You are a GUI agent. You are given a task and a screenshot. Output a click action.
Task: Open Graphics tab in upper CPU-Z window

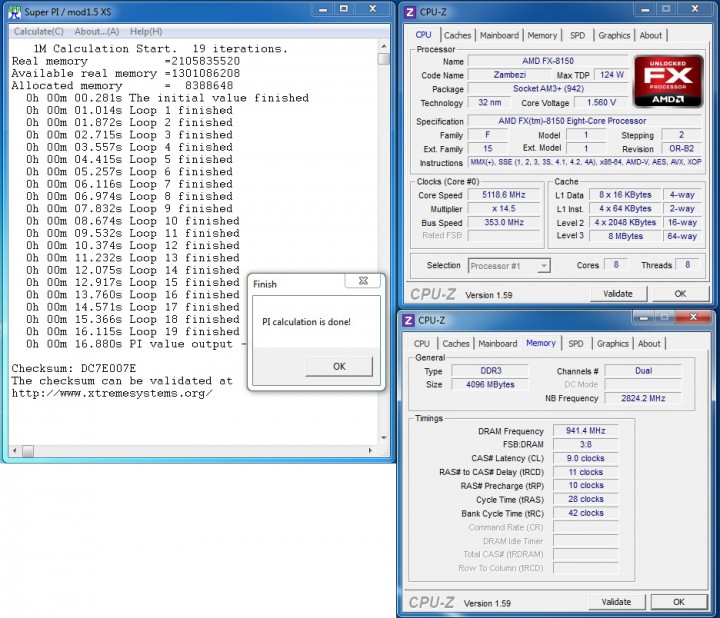[614, 35]
